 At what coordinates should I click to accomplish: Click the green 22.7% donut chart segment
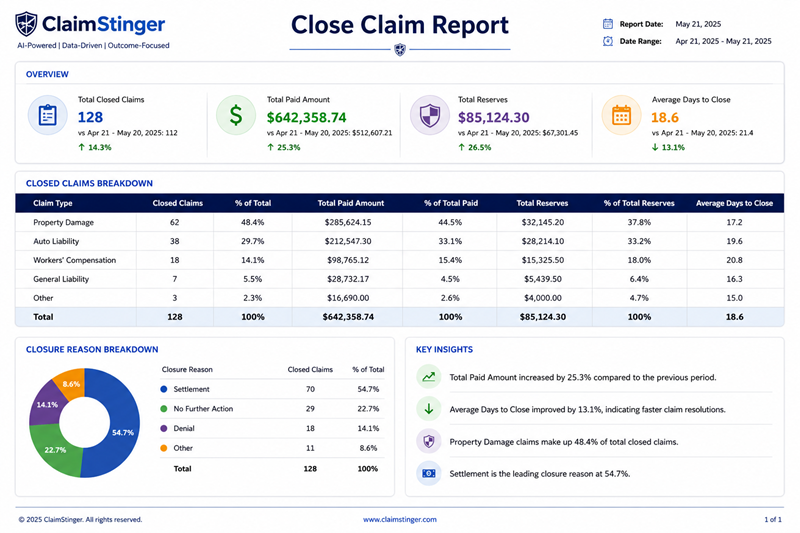[56, 450]
